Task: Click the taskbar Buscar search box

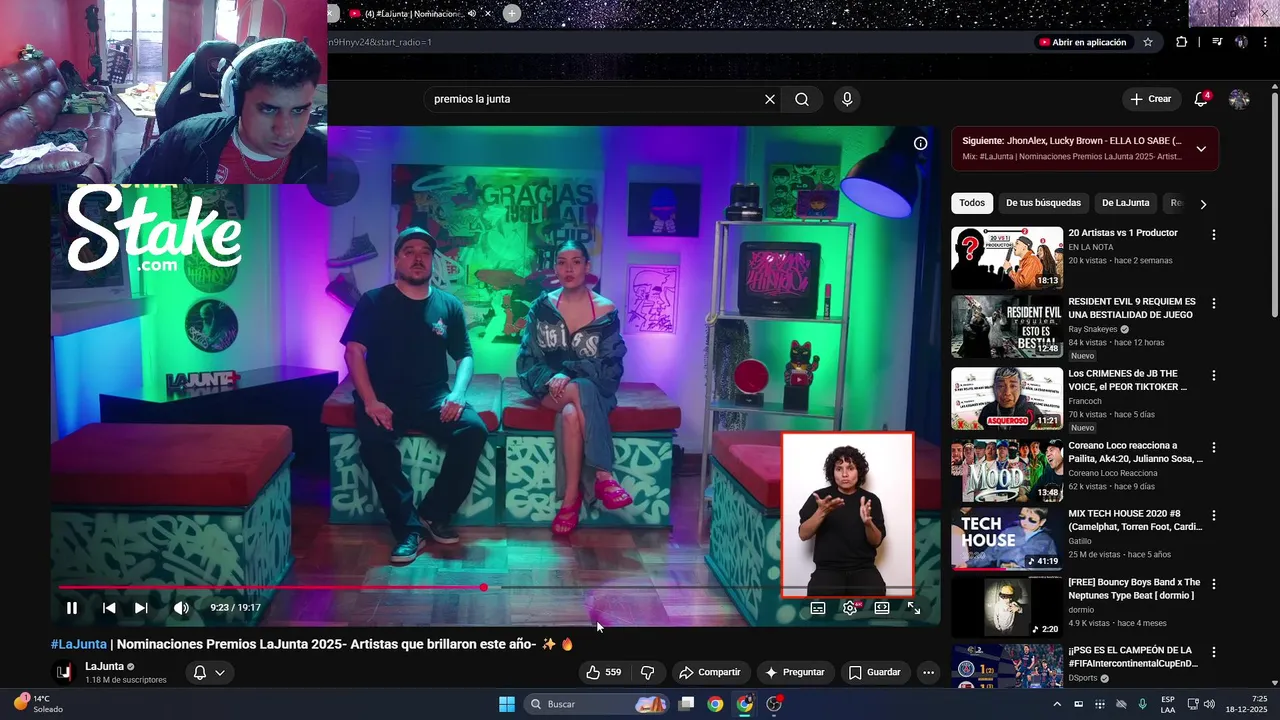Action: pyautogui.click(x=597, y=704)
